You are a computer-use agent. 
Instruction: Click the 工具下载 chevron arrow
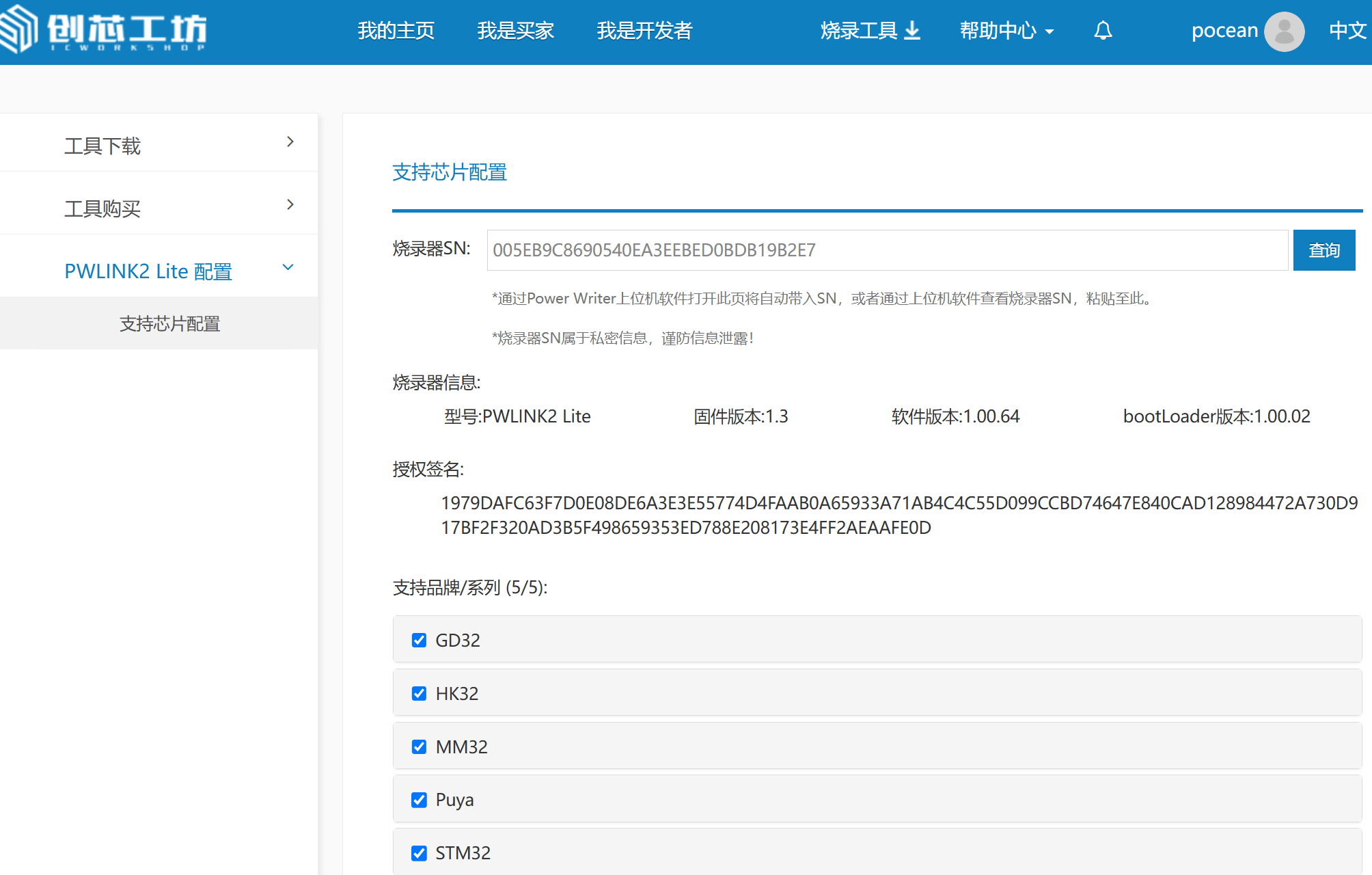coord(290,142)
